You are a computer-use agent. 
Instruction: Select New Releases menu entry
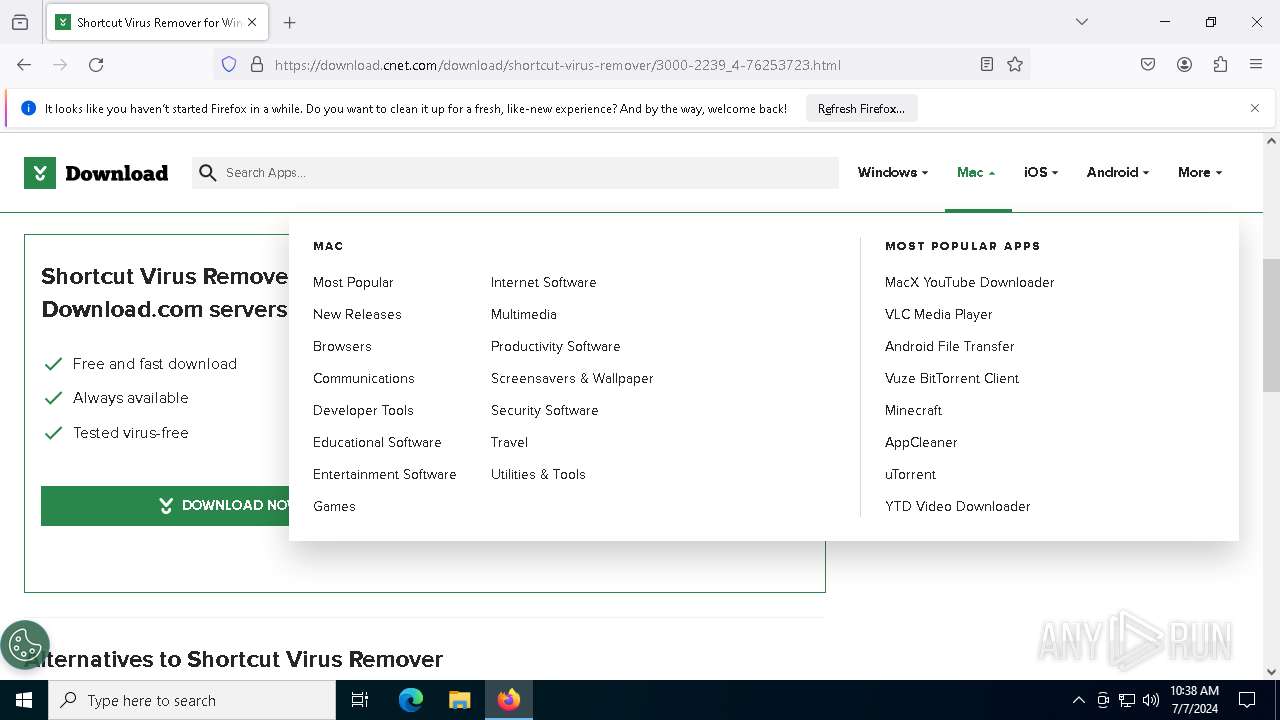click(x=357, y=314)
